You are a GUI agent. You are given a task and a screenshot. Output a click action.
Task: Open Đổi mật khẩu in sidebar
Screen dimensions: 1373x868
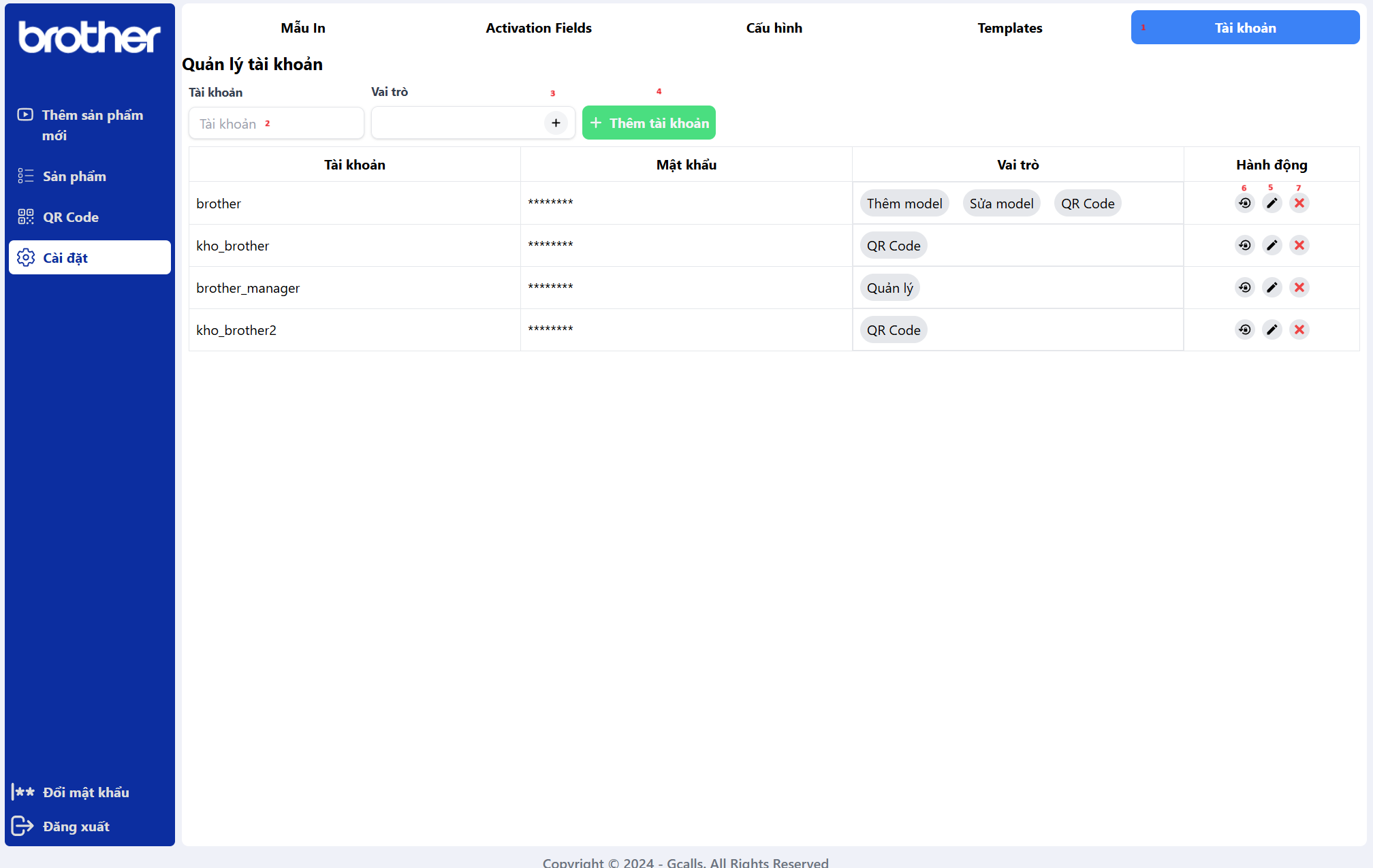pyautogui.click(x=85, y=792)
